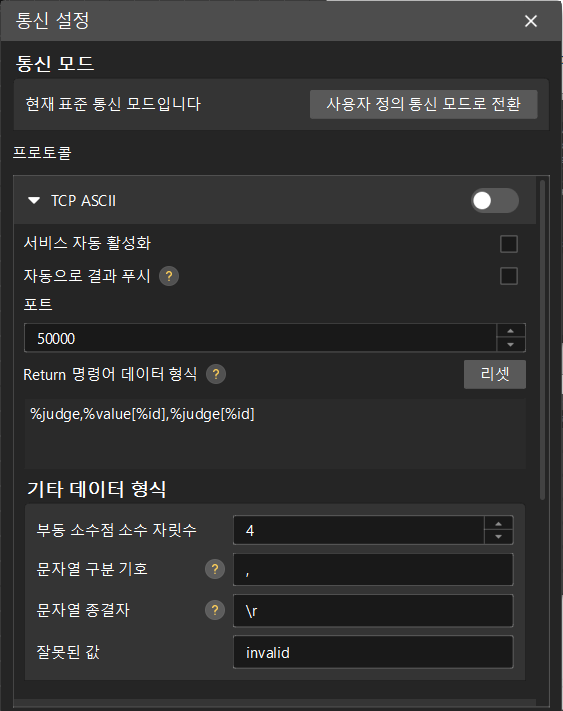Enable the 서비스 자동 활성화 checkbox
This screenshot has height=711, width=563.
click(x=509, y=244)
